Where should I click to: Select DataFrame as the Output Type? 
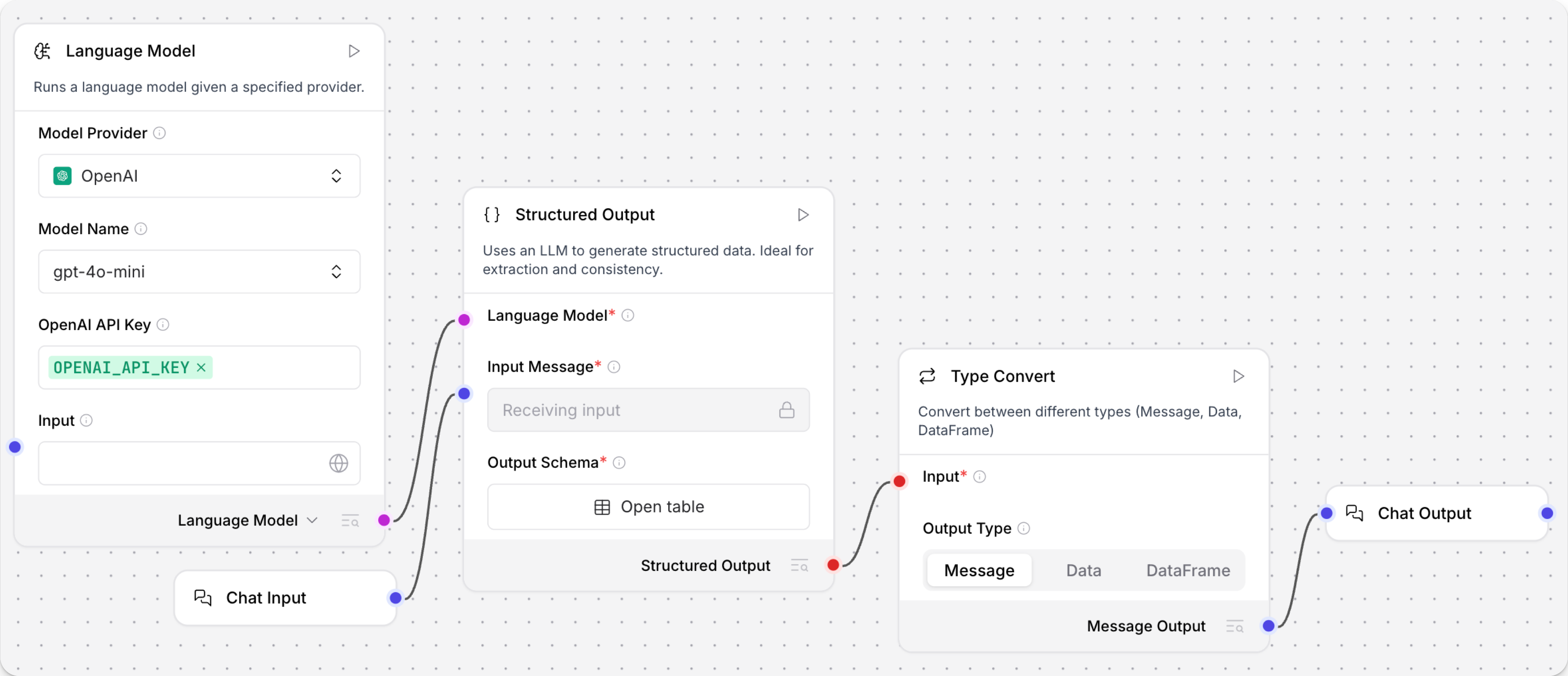coord(1187,570)
